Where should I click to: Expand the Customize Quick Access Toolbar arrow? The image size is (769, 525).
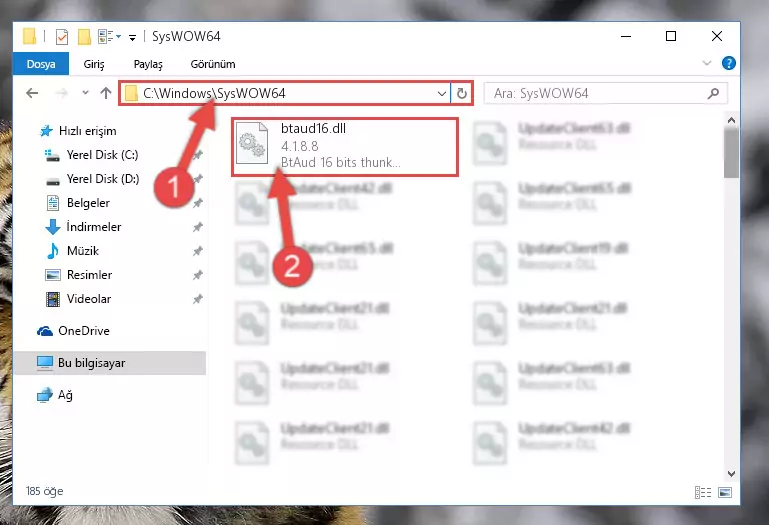click(132, 37)
